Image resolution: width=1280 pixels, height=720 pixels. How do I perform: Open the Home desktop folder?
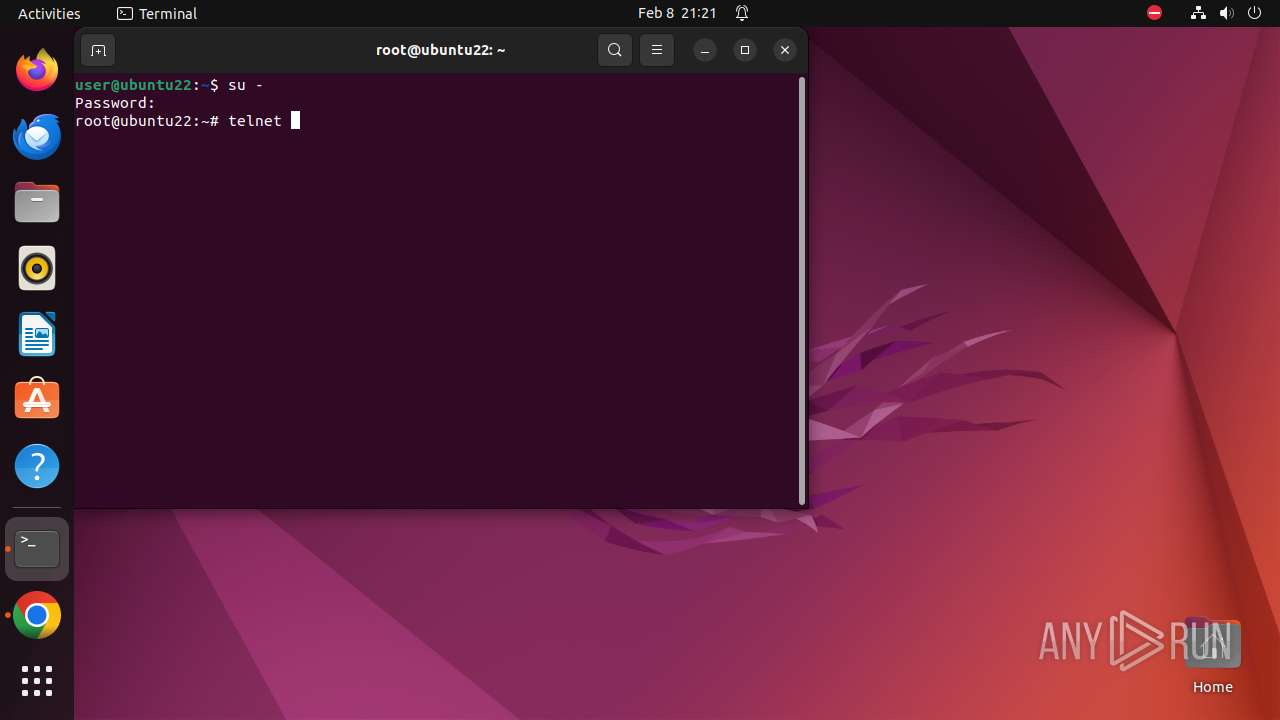click(x=1212, y=656)
